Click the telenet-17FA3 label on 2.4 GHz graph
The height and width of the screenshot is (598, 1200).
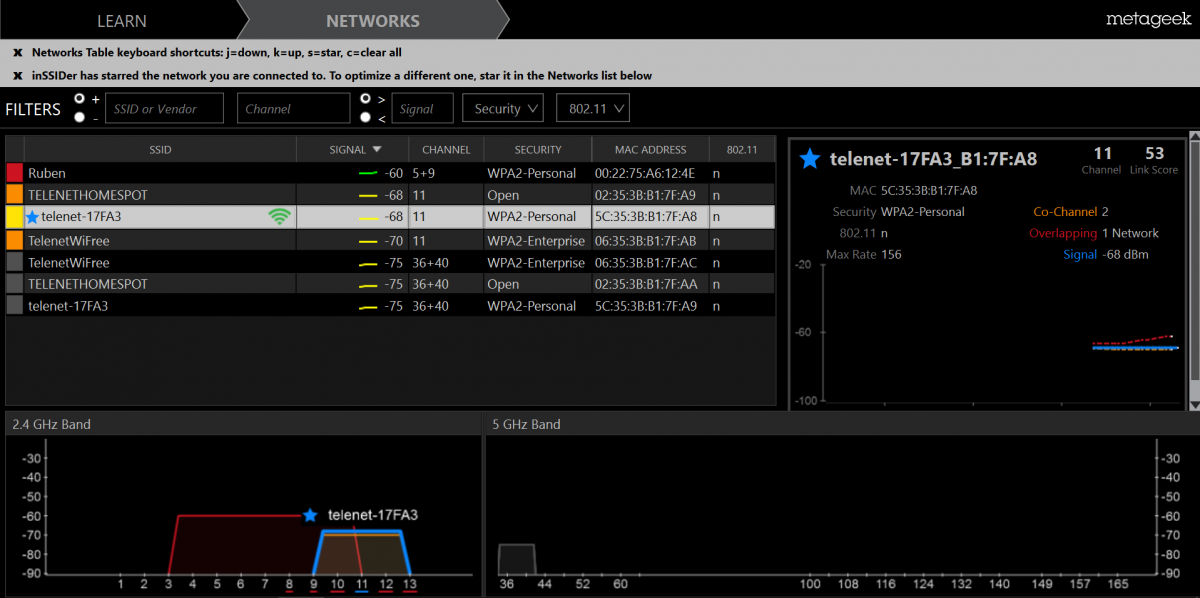tap(373, 515)
